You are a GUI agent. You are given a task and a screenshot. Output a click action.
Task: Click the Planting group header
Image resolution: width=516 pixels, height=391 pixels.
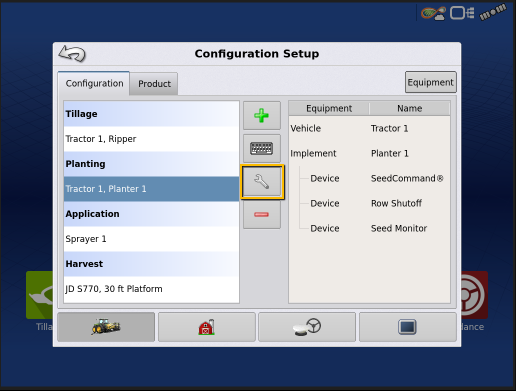tap(151, 164)
